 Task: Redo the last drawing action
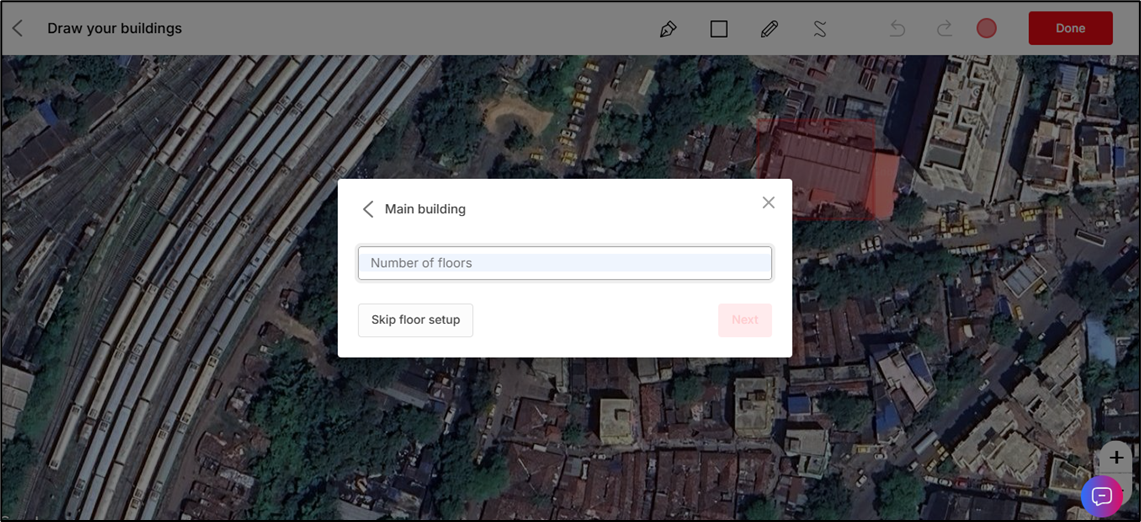click(x=944, y=29)
